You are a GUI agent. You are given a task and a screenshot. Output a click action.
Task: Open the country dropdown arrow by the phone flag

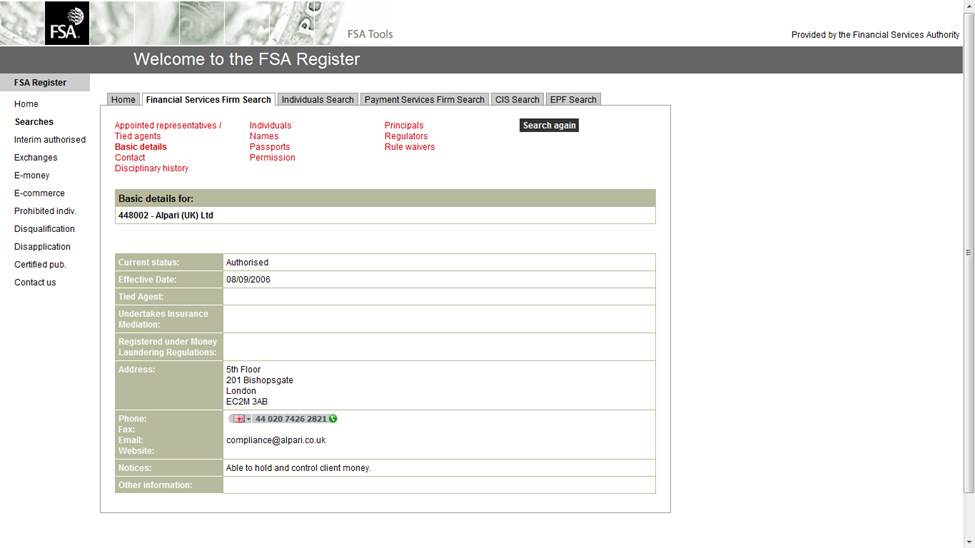(x=249, y=419)
